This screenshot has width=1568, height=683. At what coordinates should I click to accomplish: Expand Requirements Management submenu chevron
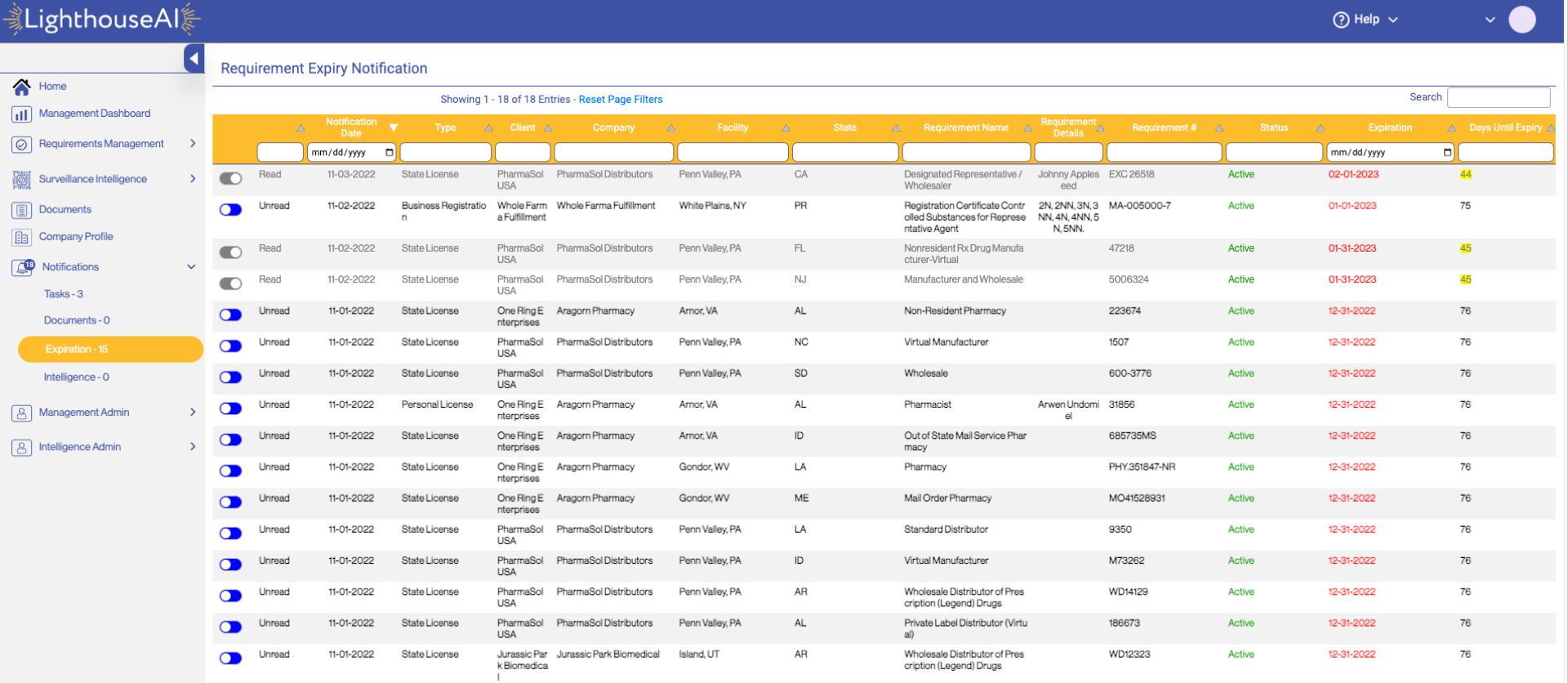click(193, 144)
